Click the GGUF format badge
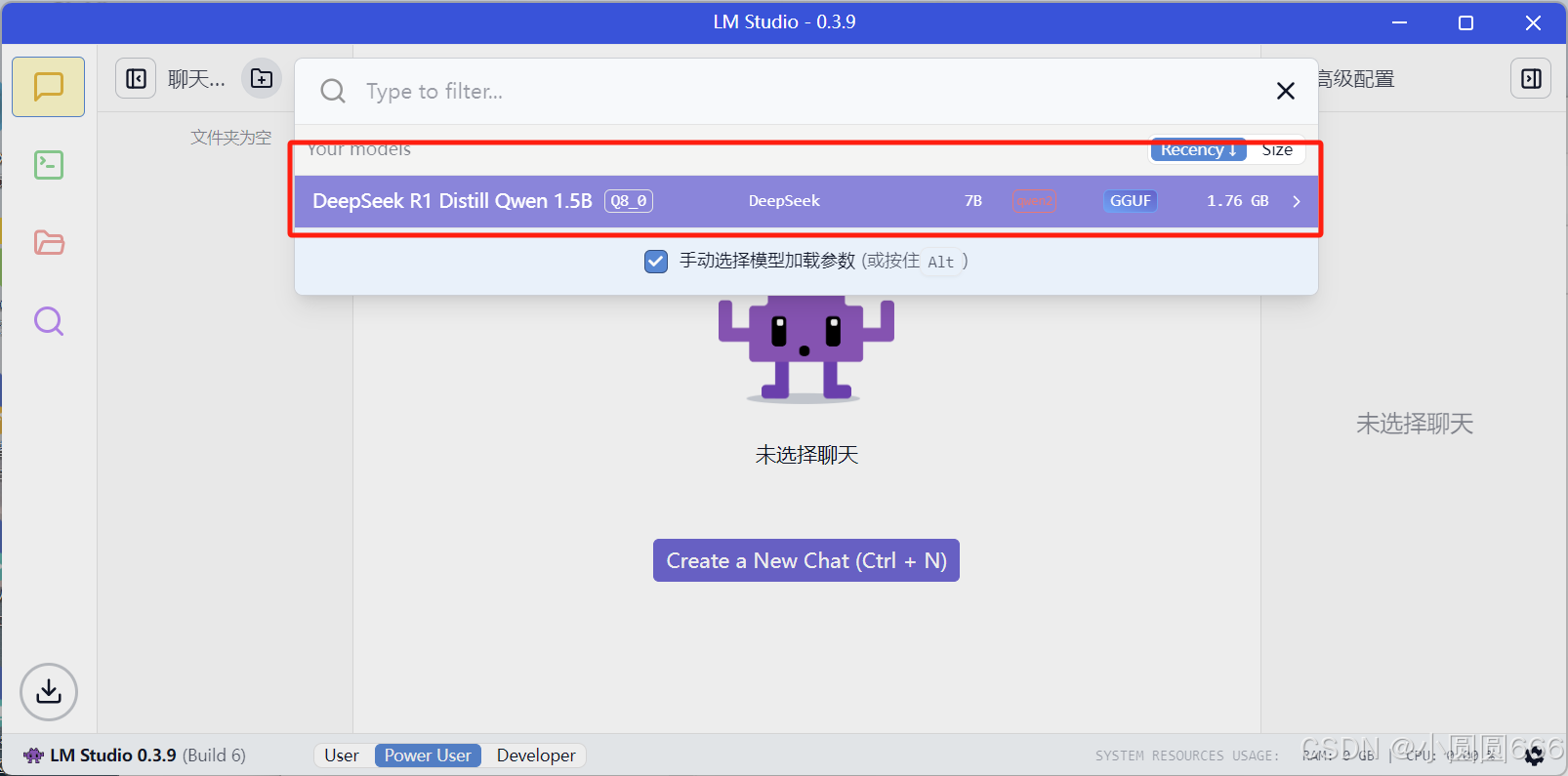Screen dimensions: 1568x776 point(1131,201)
